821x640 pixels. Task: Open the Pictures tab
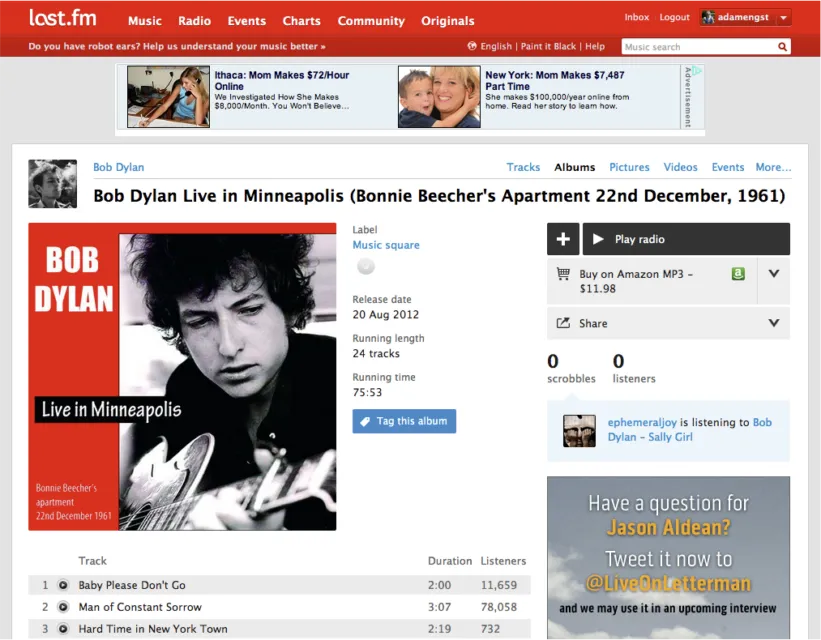point(629,167)
